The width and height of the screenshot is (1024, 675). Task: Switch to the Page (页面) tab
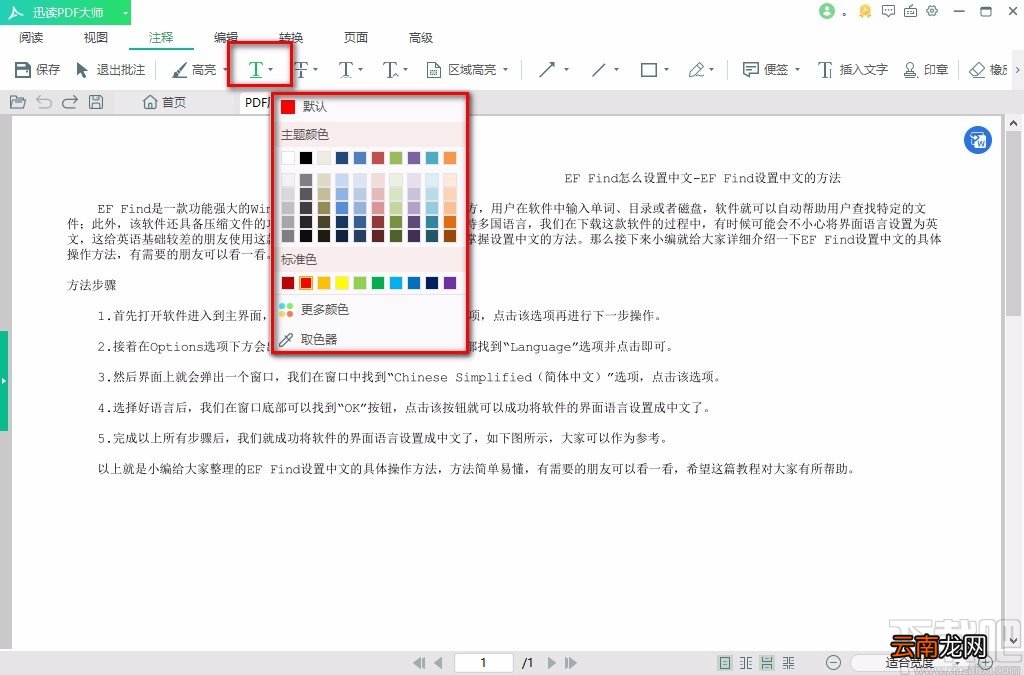tap(356, 37)
